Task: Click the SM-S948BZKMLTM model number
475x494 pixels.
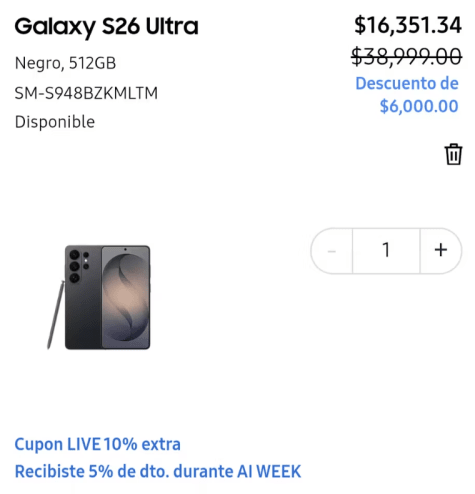Action: (86, 93)
